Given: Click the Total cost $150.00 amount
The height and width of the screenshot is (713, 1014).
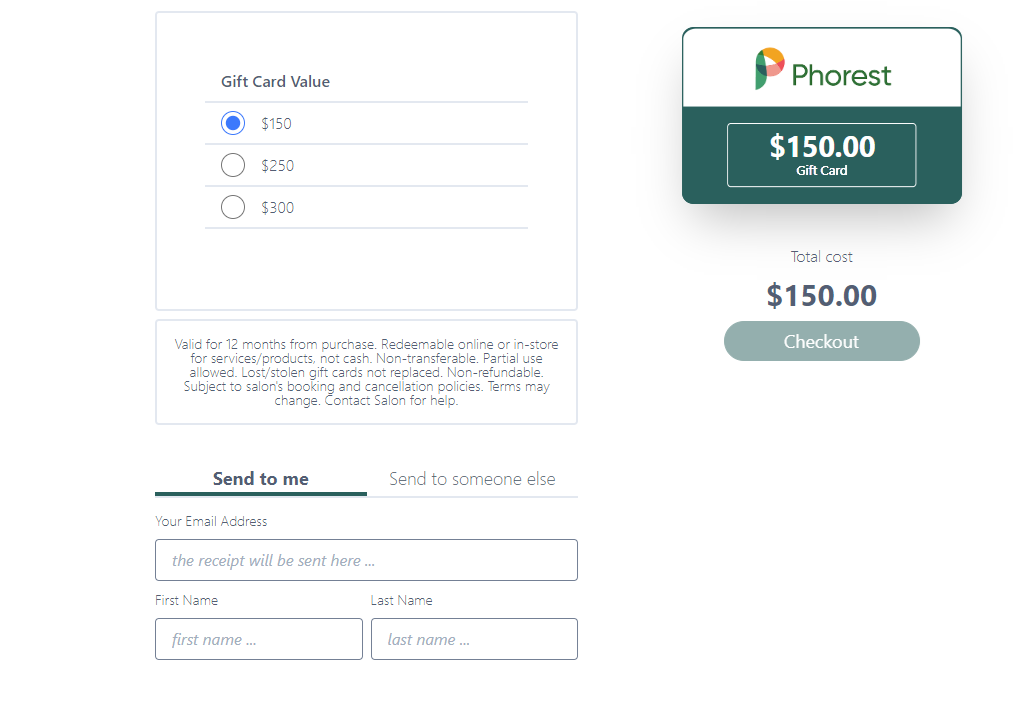Looking at the screenshot, I should (821, 296).
